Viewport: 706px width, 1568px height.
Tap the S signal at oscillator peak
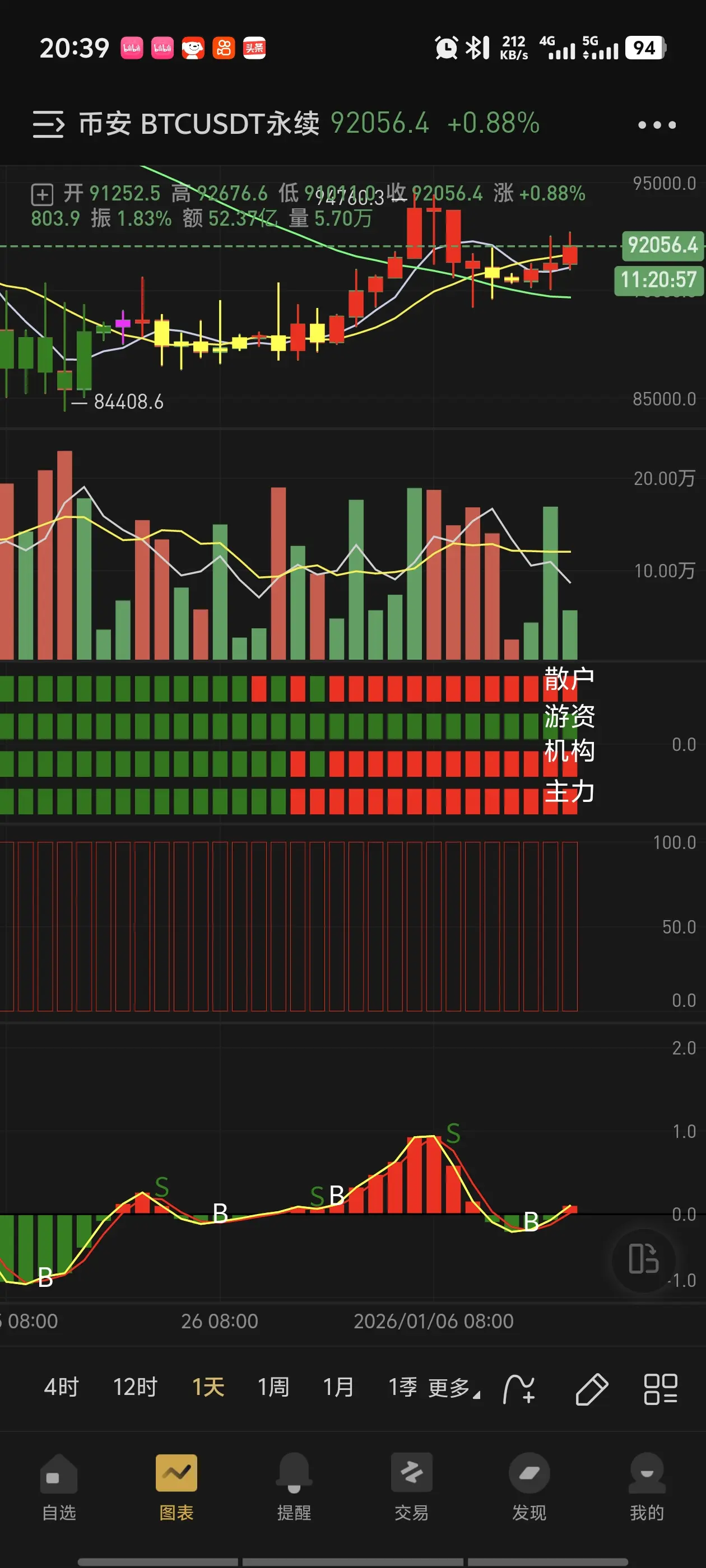[x=453, y=1134]
